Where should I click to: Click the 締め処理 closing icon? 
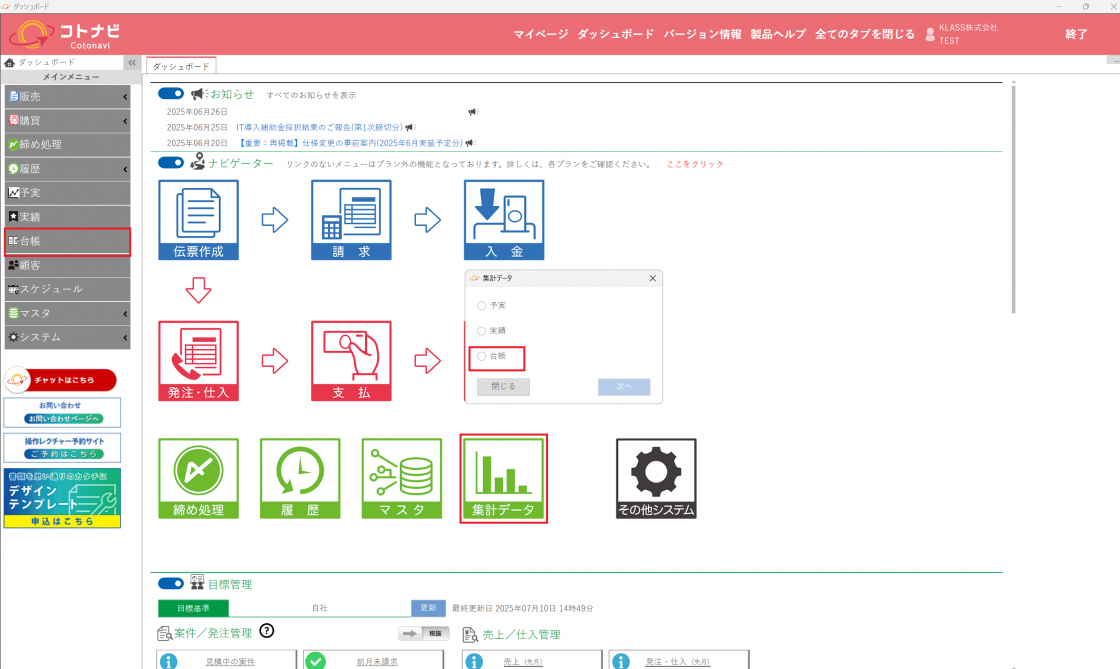click(198, 479)
